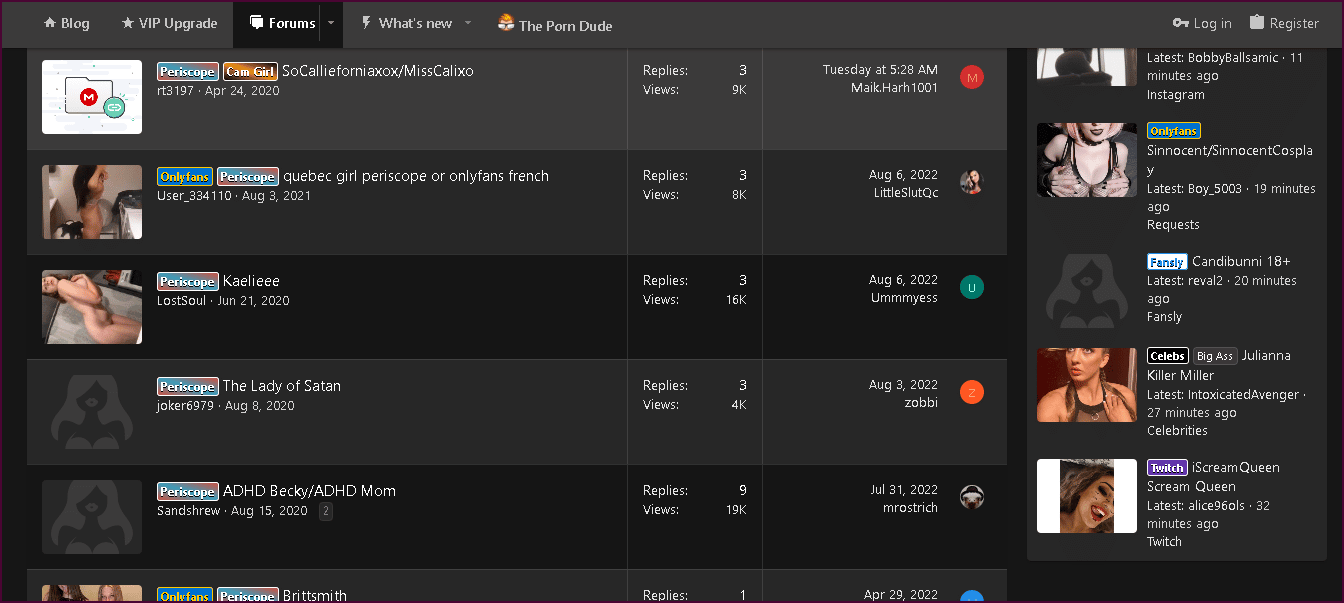1344x603 pixels.
Task: Click zobbi's orange Z avatar
Action: point(972,392)
